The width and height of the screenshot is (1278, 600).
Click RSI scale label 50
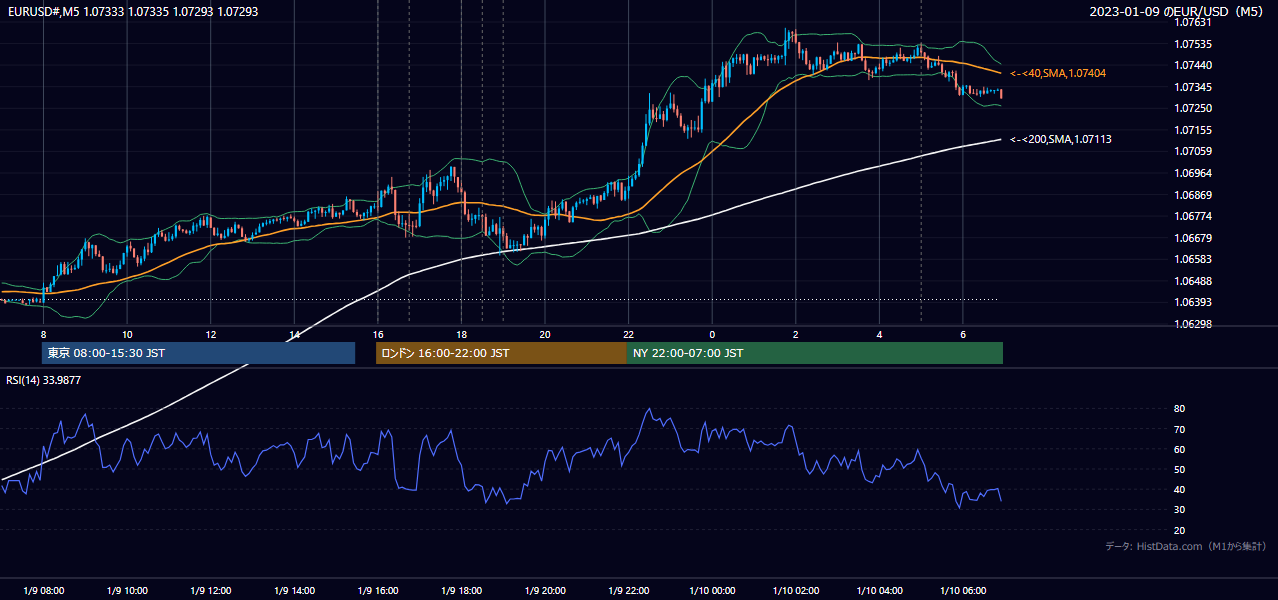point(1180,469)
